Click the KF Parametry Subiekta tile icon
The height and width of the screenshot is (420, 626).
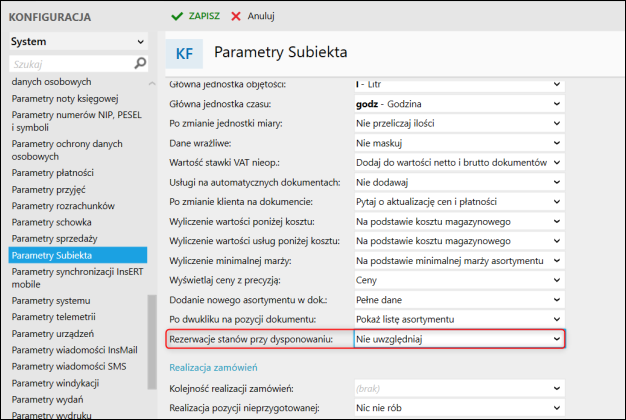pos(184,53)
